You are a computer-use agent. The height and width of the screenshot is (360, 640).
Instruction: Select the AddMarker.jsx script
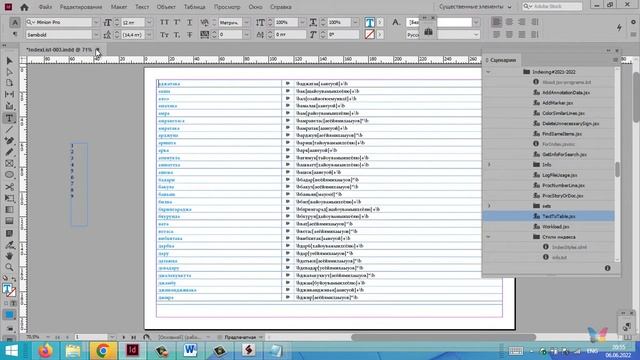(x=549, y=103)
